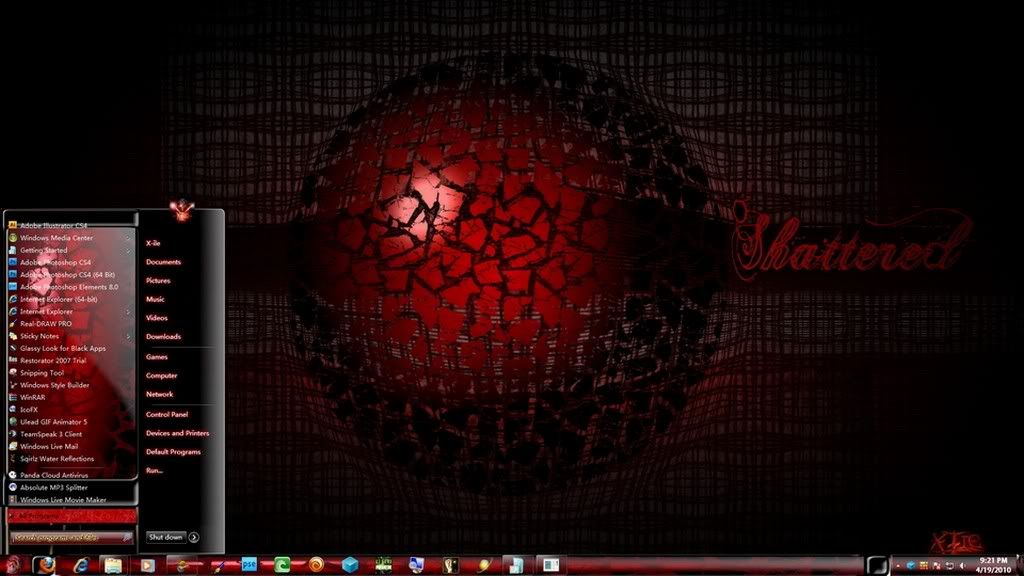Open the Downloads folder link
The image size is (1024, 576).
coord(163,337)
